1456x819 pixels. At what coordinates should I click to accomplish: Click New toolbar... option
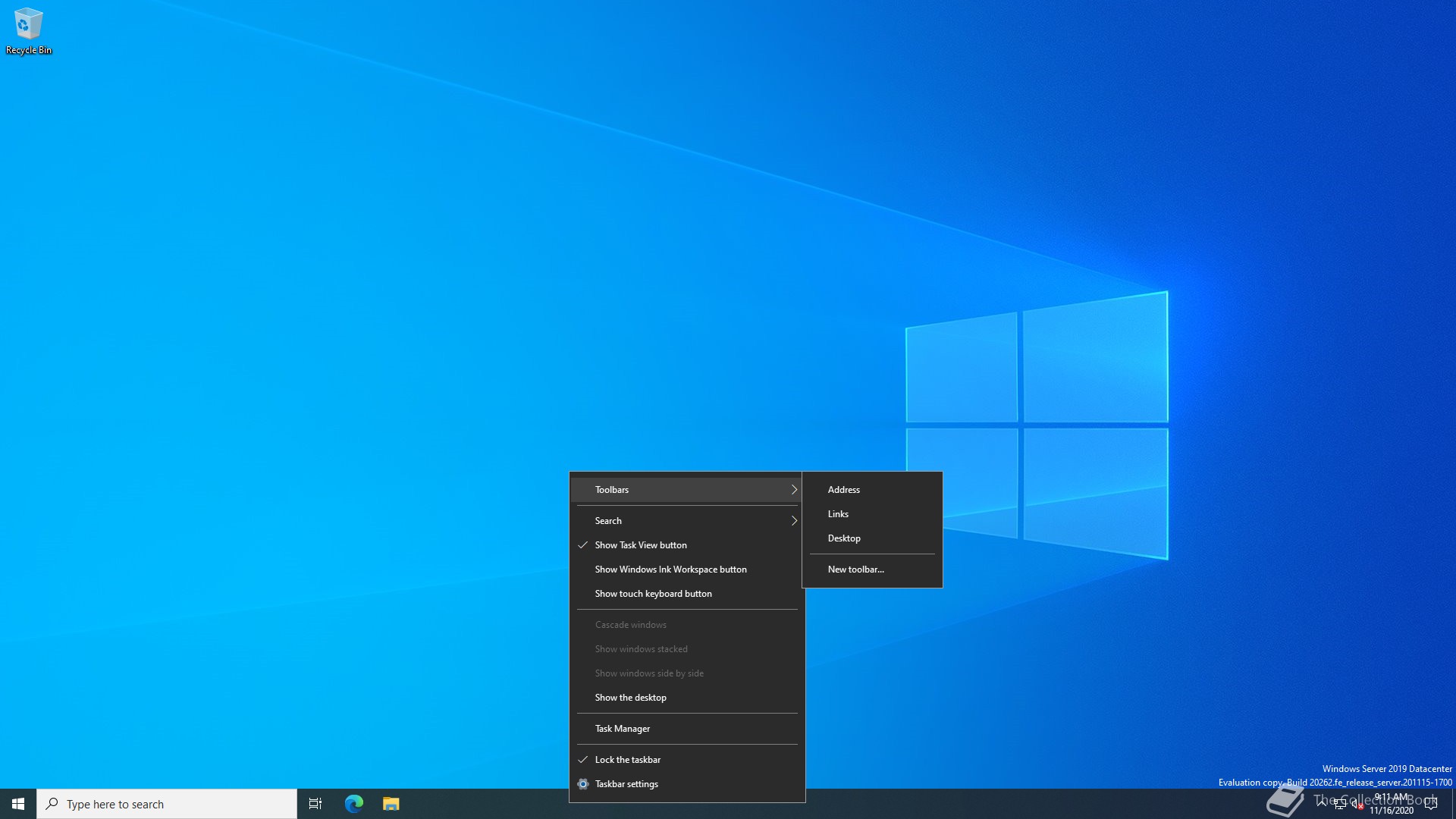(855, 570)
